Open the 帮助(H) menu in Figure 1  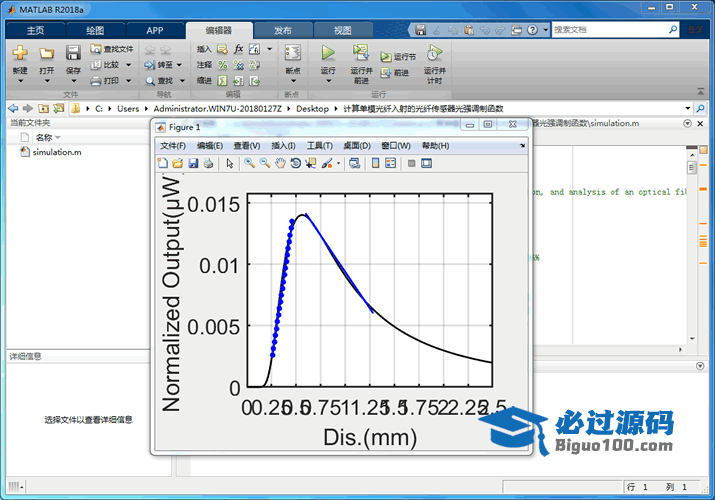point(435,146)
